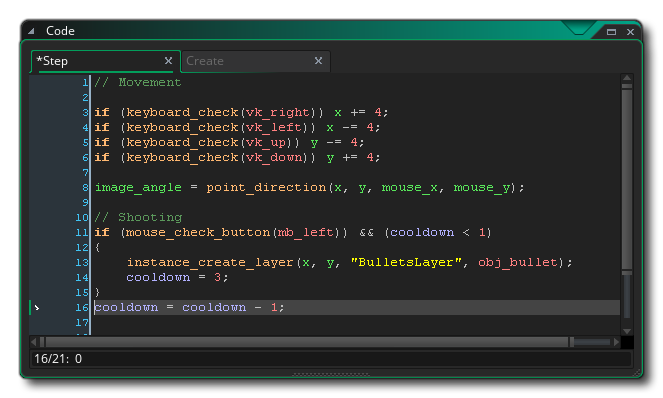Click the resize grip at window bottom-right corner
Screen dimensions: 663x398
[637, 372]
